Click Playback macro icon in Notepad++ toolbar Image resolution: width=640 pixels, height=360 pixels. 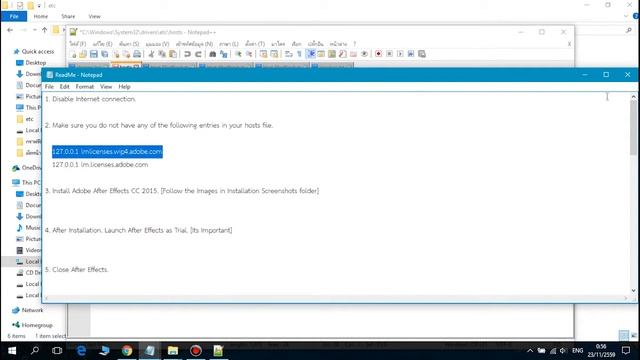point(400,54)
